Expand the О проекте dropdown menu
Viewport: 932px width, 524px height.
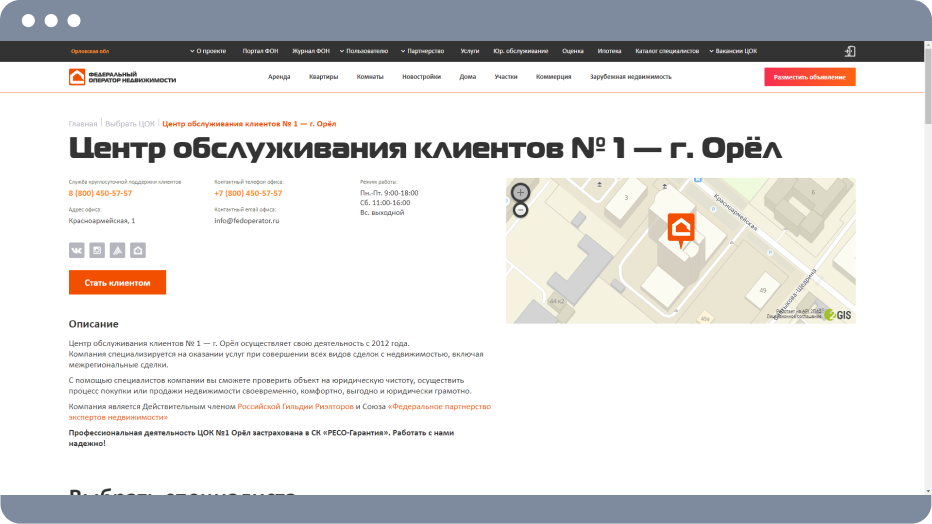(207, 51)
